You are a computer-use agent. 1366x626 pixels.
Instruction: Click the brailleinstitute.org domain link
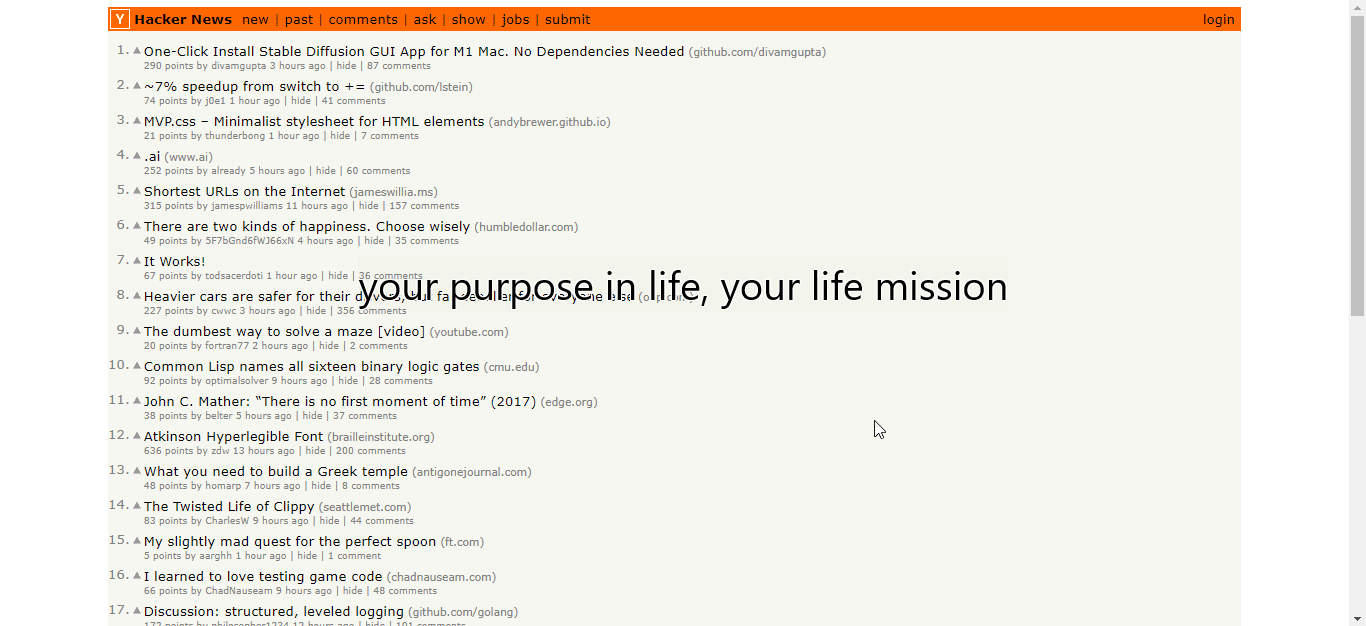[381, 437]
